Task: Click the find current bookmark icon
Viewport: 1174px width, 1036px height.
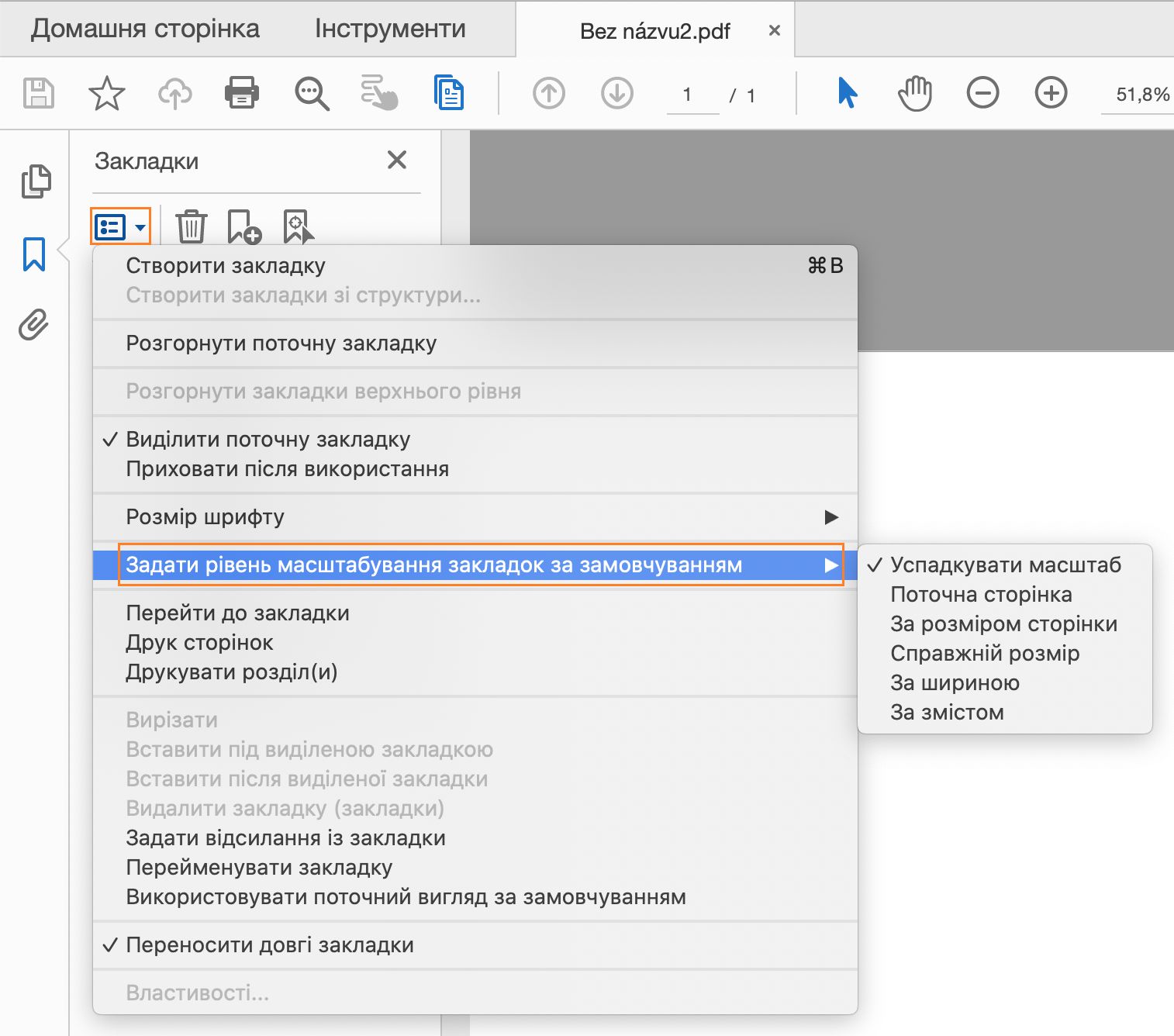Action: tap(299, 226)
